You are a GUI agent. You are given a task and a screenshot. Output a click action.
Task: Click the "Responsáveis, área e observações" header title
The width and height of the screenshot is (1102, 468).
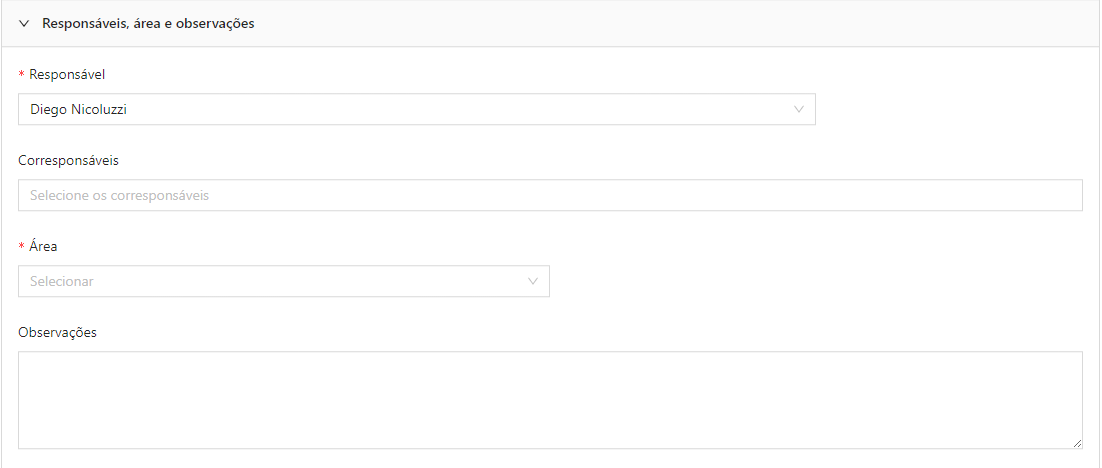(148, 23)
